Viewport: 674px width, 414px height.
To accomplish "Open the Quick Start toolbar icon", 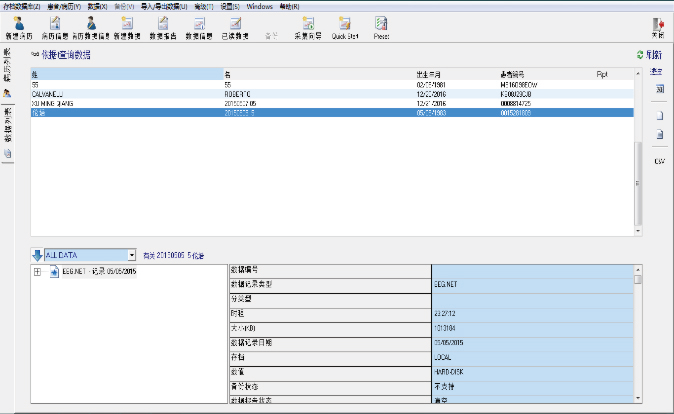I will coord(345,23).
